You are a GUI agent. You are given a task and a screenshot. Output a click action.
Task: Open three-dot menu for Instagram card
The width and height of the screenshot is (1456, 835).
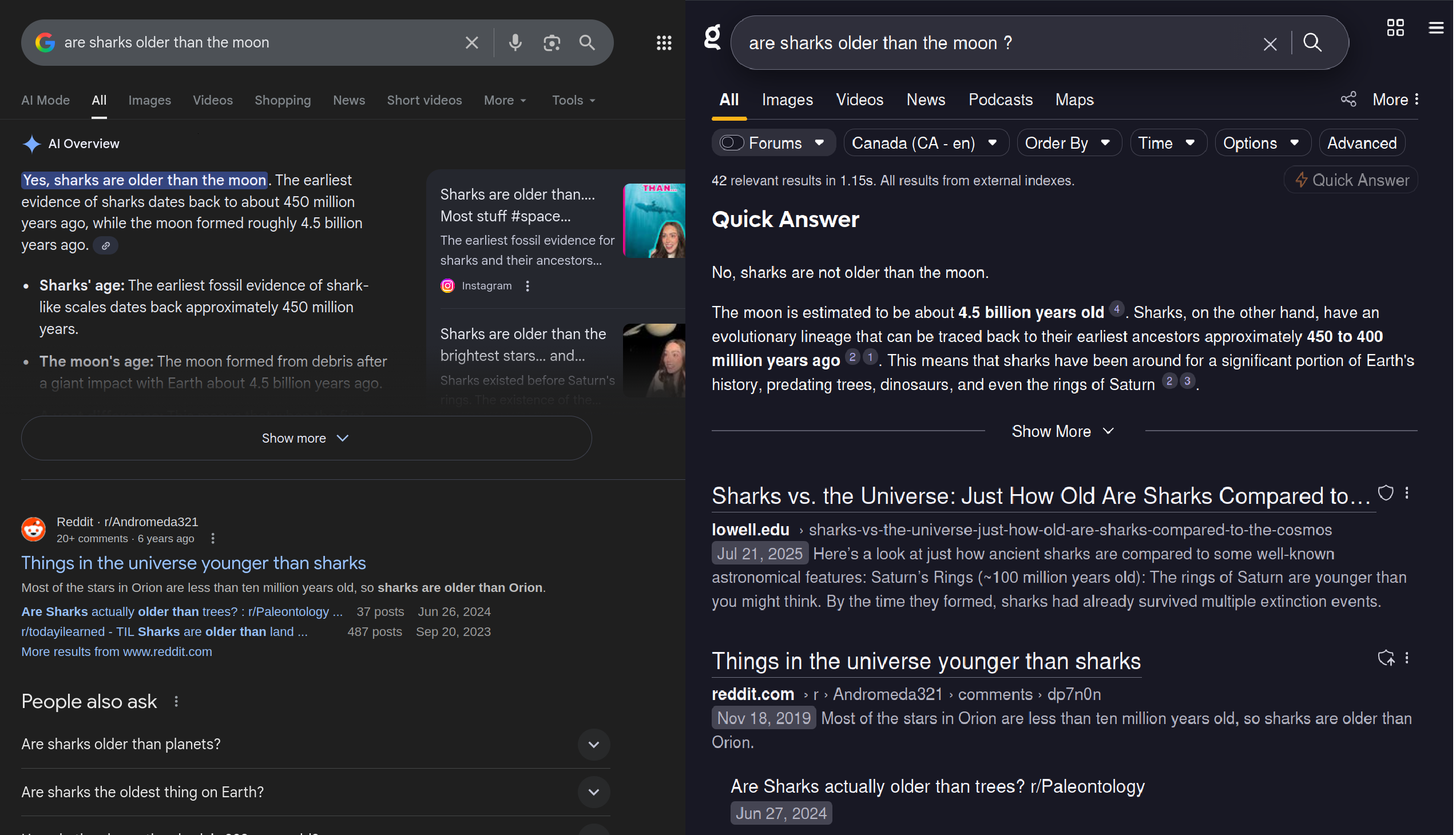click(x=529, y=286)
